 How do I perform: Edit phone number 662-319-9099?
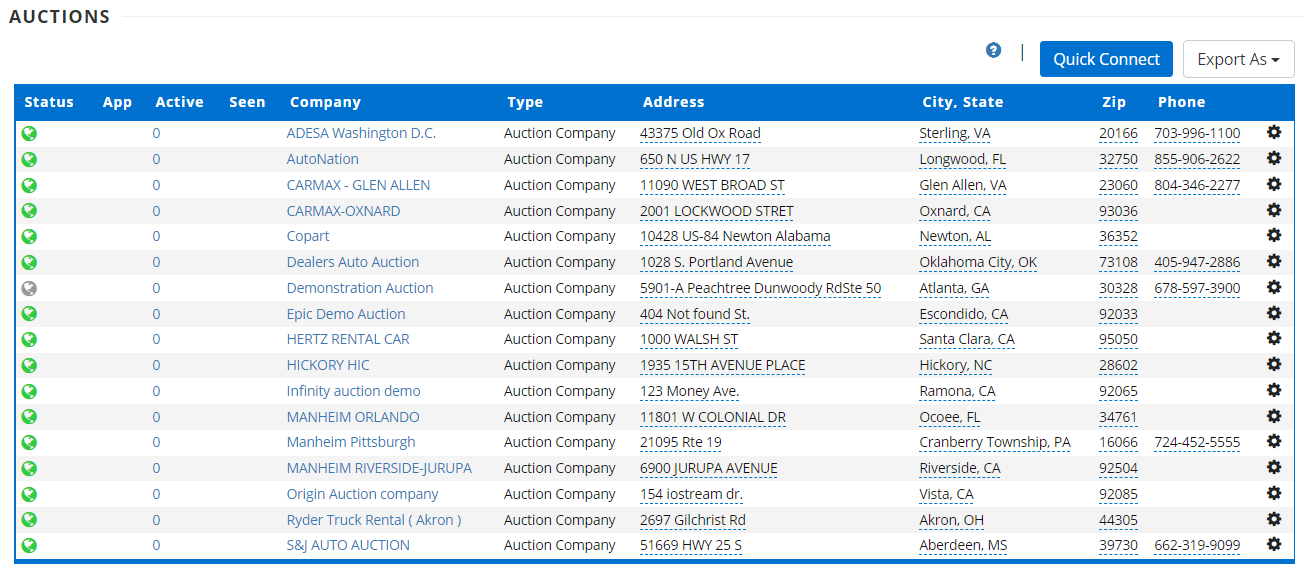[x=1197, y=545]
